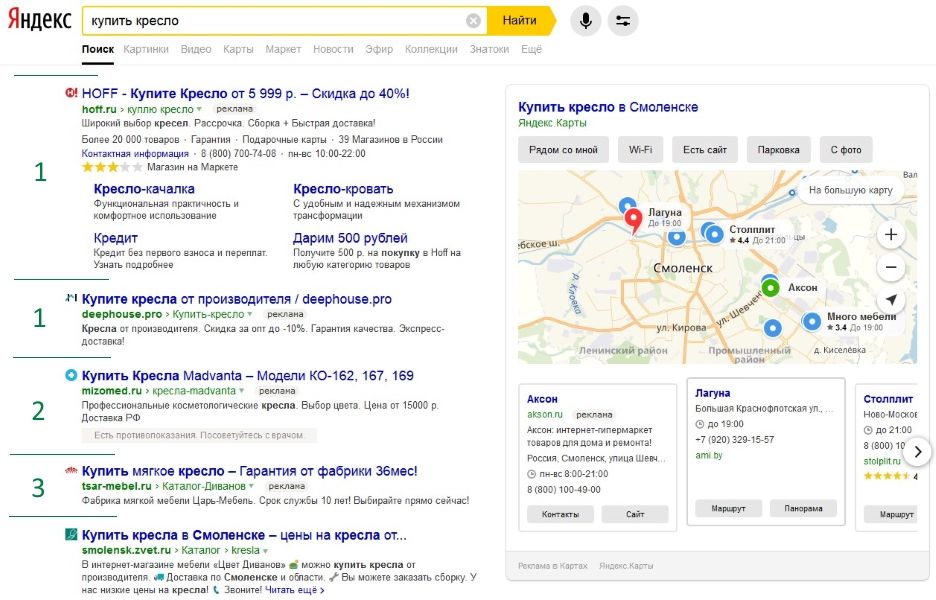Select the green Аксон map marker
This screenshot has height=600, width=936.
770,288
